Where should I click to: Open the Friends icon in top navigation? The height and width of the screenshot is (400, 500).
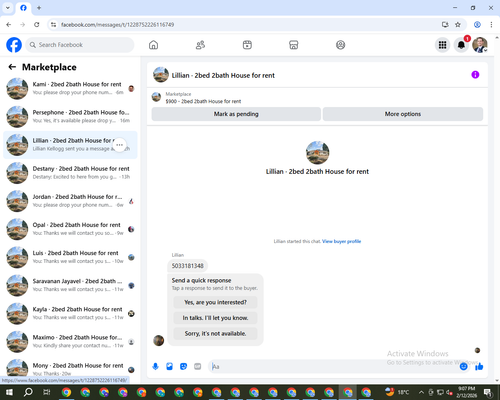click(x=200, y=45)
